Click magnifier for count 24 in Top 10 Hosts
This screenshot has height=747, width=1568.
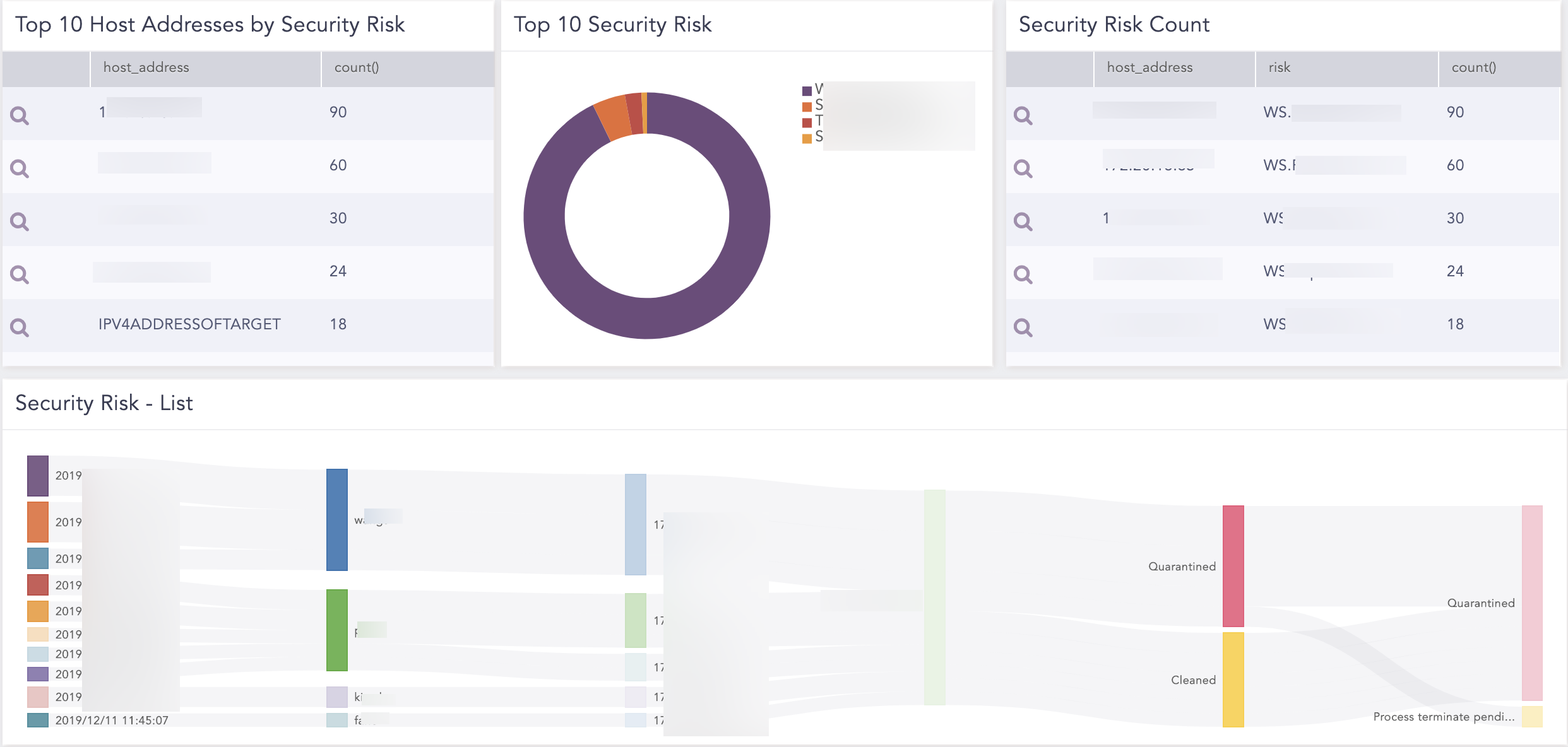(x=20, y=274)
